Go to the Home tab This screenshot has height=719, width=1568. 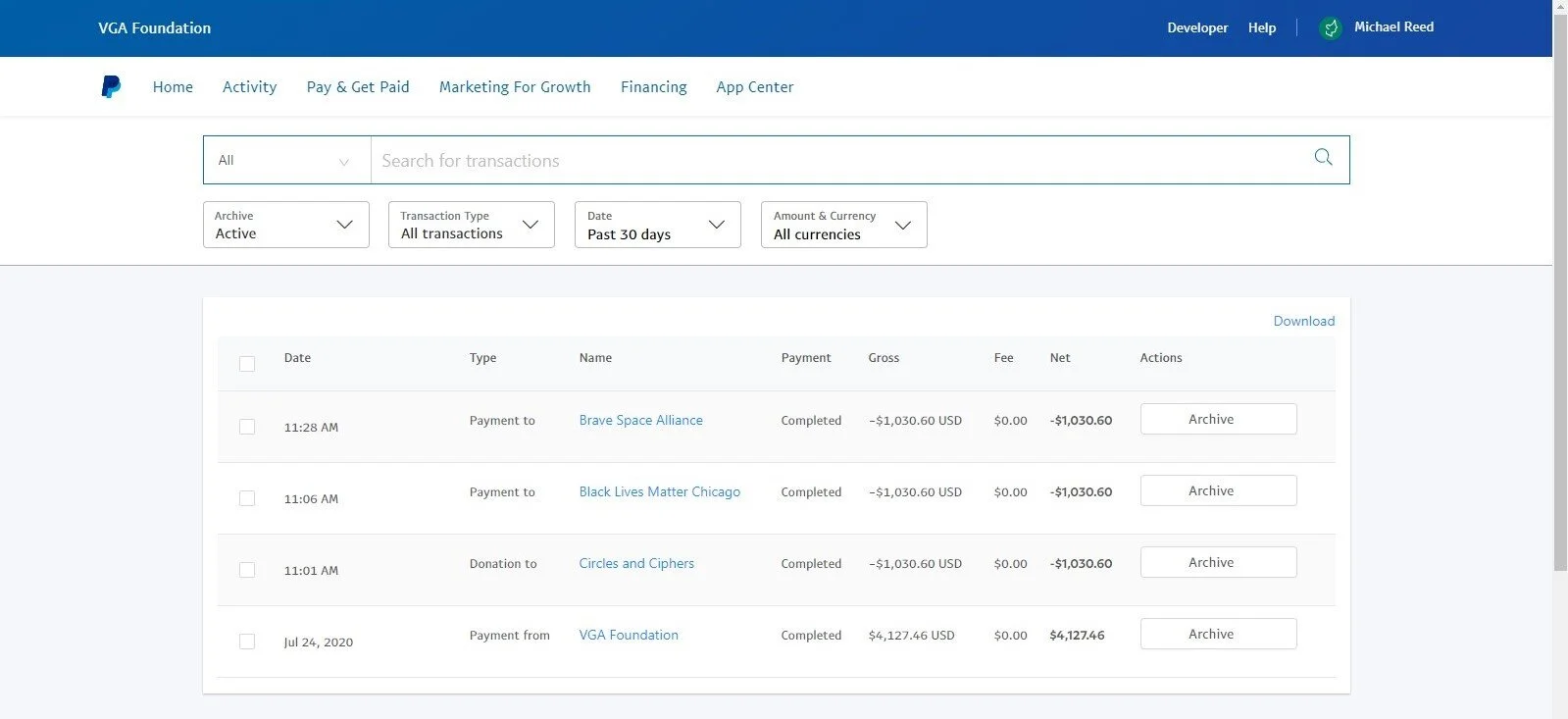(x=173, y=86)
